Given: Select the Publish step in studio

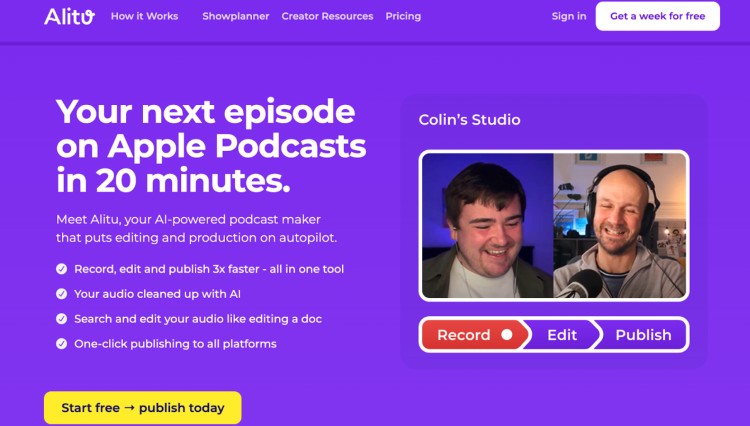Looking at the screenshot, I should (x=643, y=335).
